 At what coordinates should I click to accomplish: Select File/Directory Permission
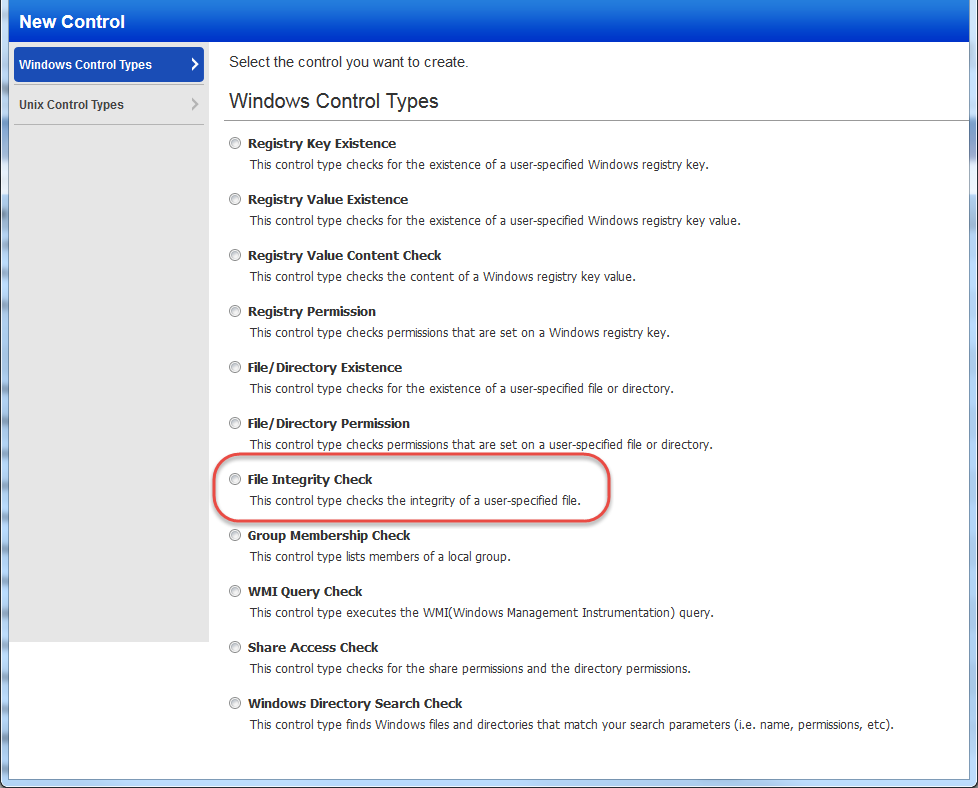[234, 423]
